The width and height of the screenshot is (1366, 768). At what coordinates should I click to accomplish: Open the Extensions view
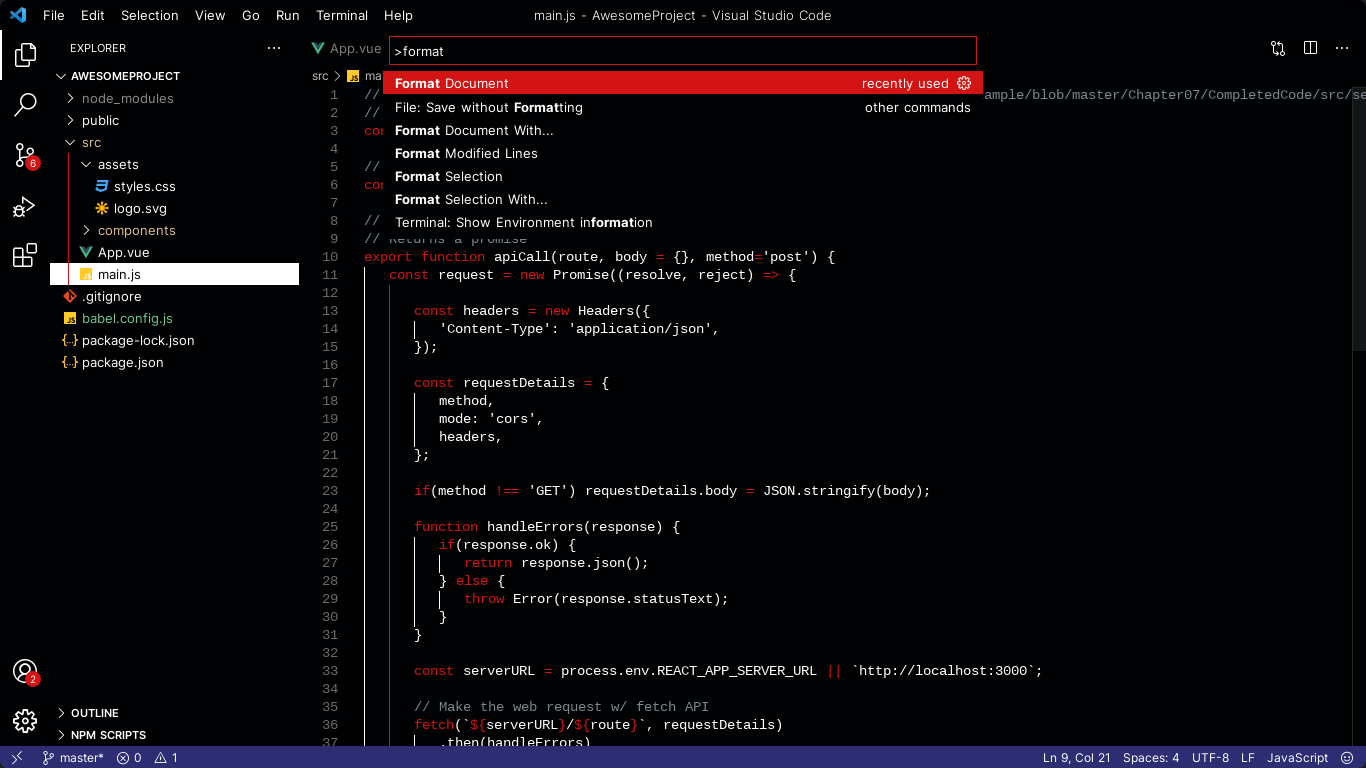pyautogui.click(x=25, y=256)
